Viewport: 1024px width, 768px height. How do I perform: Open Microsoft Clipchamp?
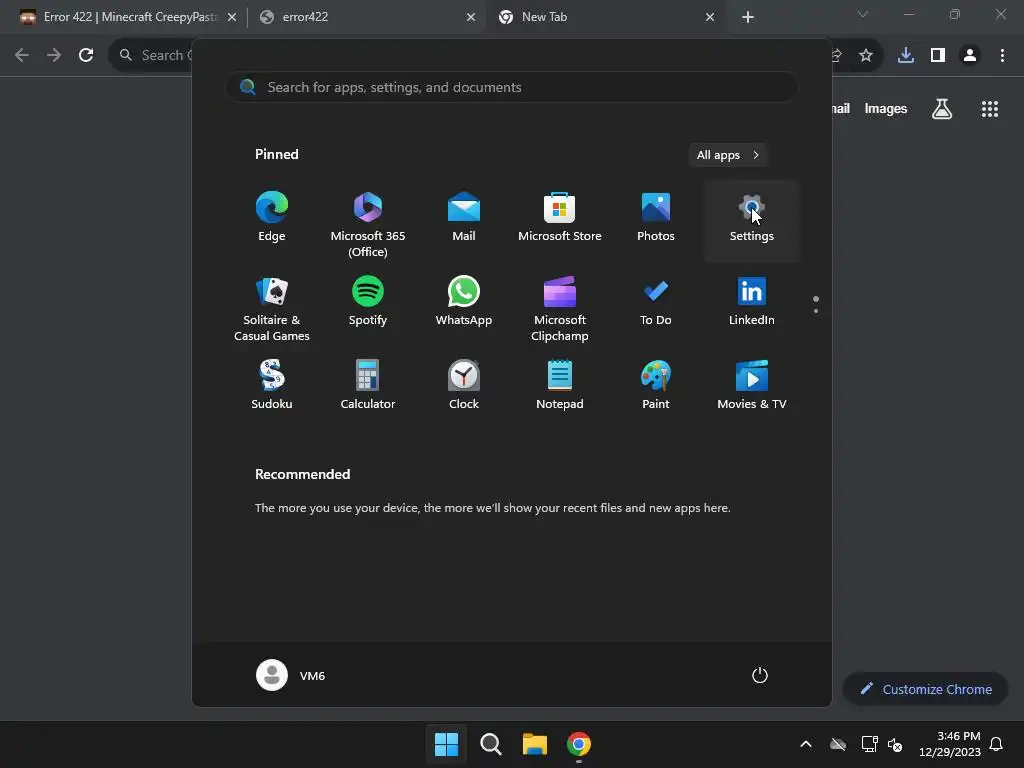[560, 307]
